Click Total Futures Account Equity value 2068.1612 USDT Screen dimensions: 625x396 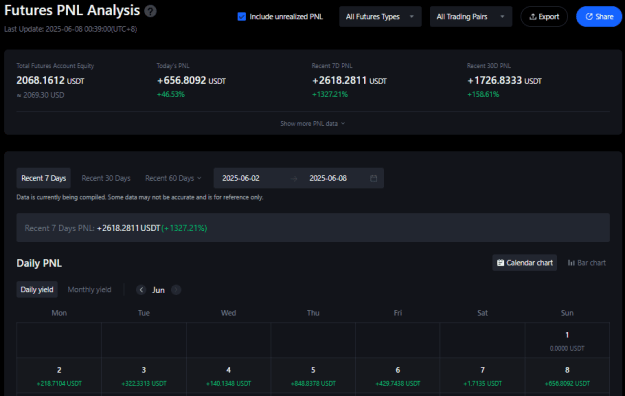[50, 81]
